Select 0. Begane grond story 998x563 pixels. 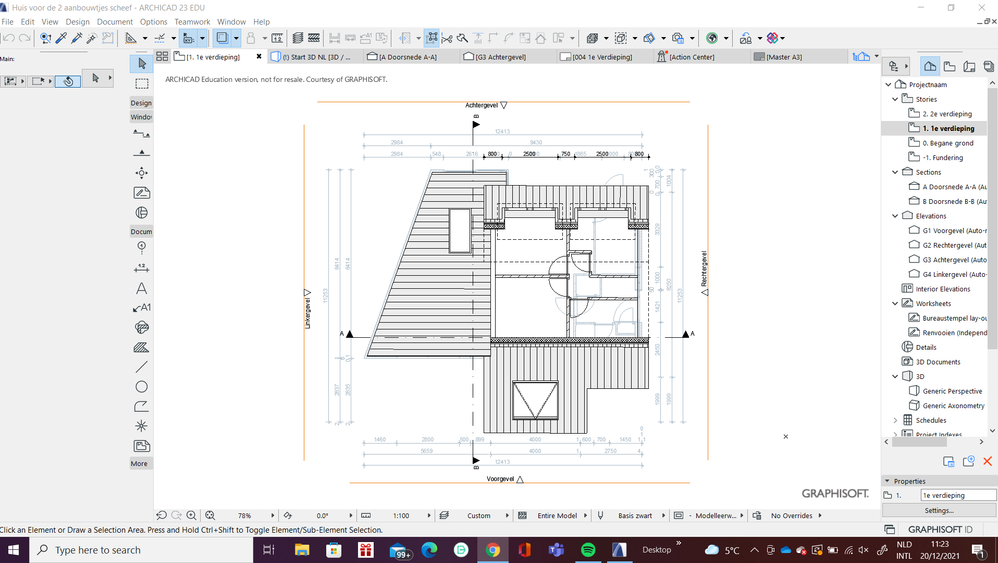coord(948,143)
